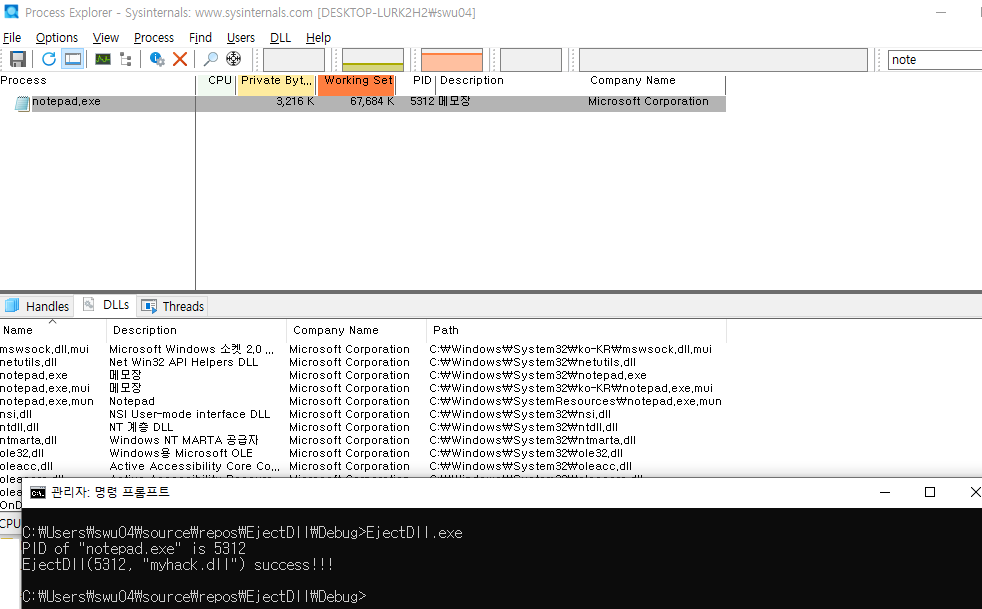Screen dimensions: 982x609
Task: Open the Process menu
Action: coord(153,38)
